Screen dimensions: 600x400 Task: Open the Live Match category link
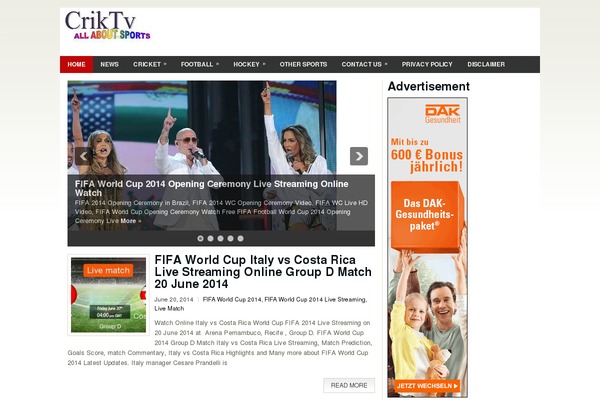169,309
